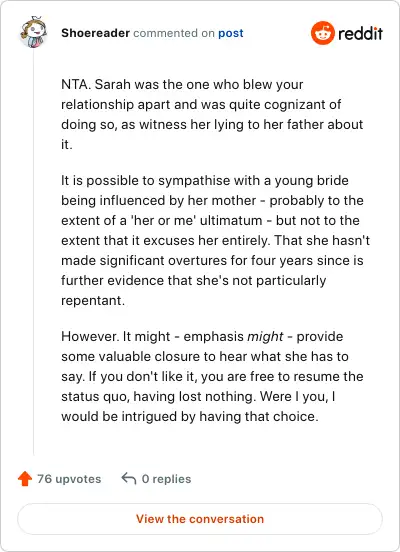
Task: Click the reply arrow icon
Action: pyautogui.click(x=129, y=478)
